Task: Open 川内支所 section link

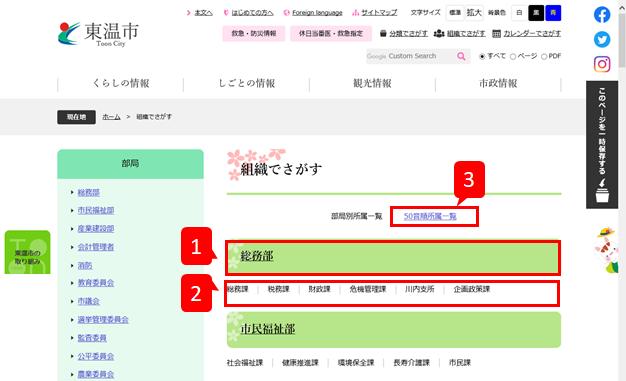Action: (x=420, y=289)
